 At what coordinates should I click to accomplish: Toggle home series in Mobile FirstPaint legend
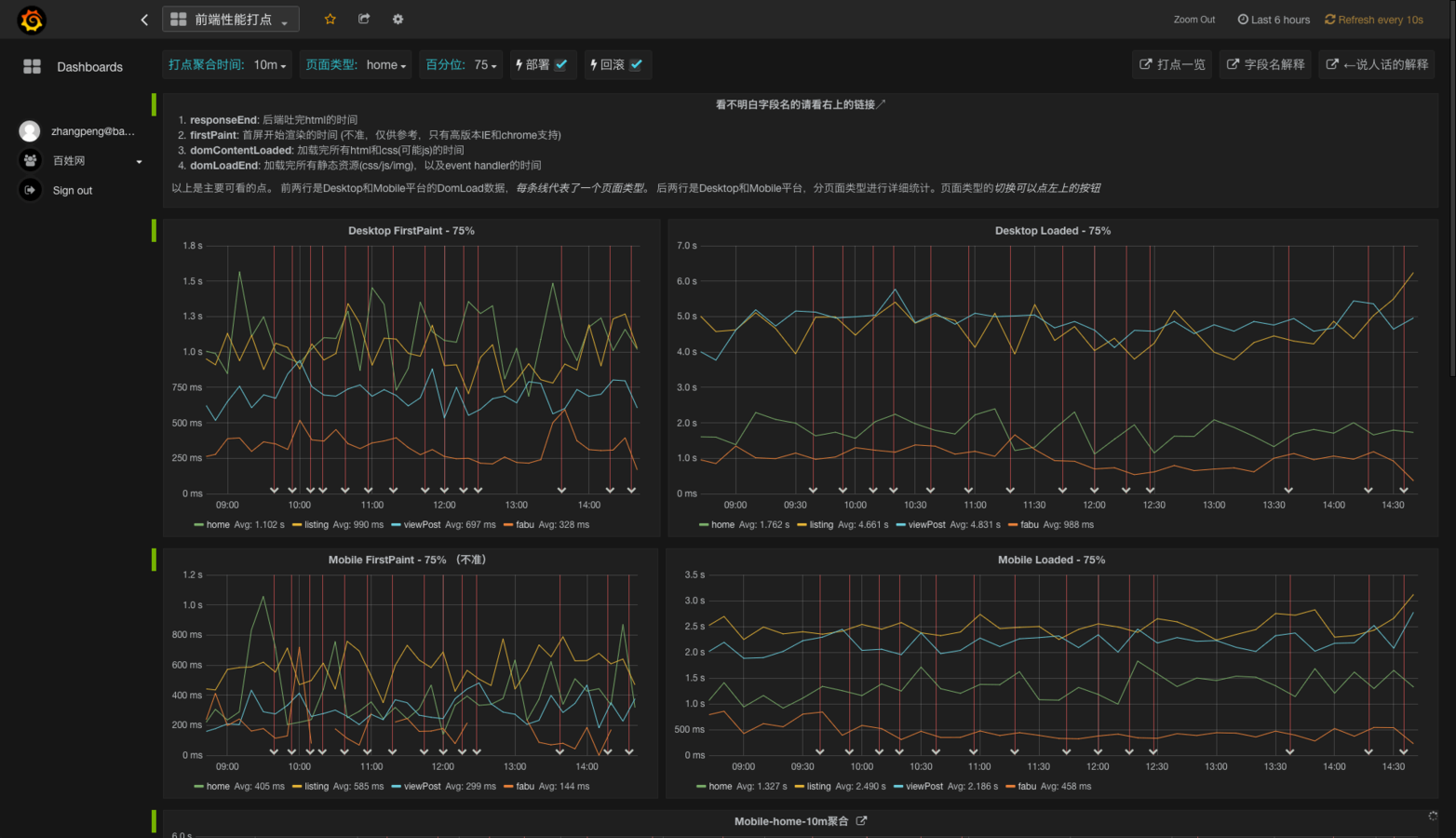pyautogui.click(x=218, y=787)
